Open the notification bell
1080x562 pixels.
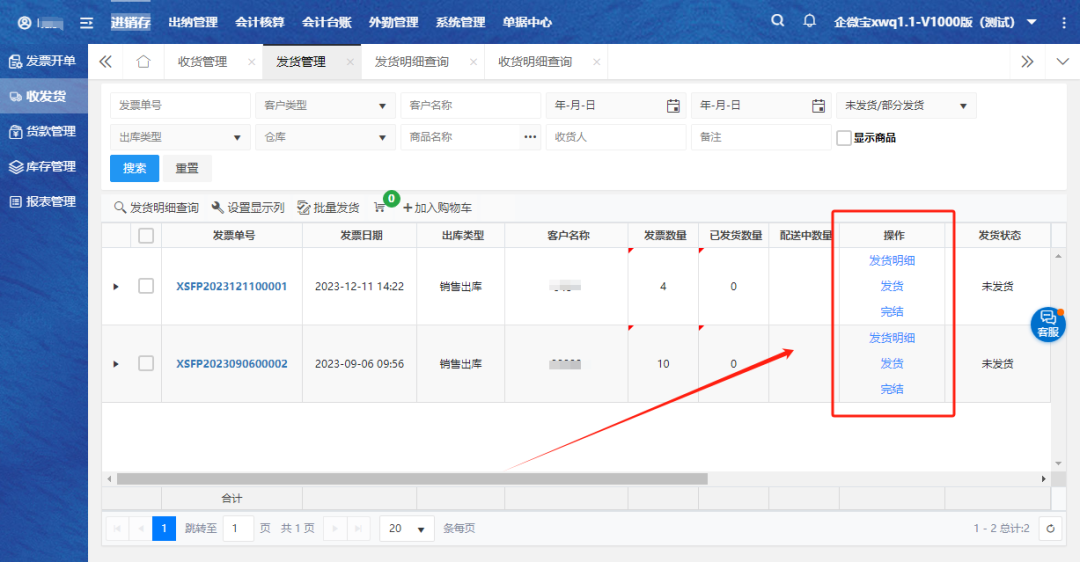click(x=810, y=21)
